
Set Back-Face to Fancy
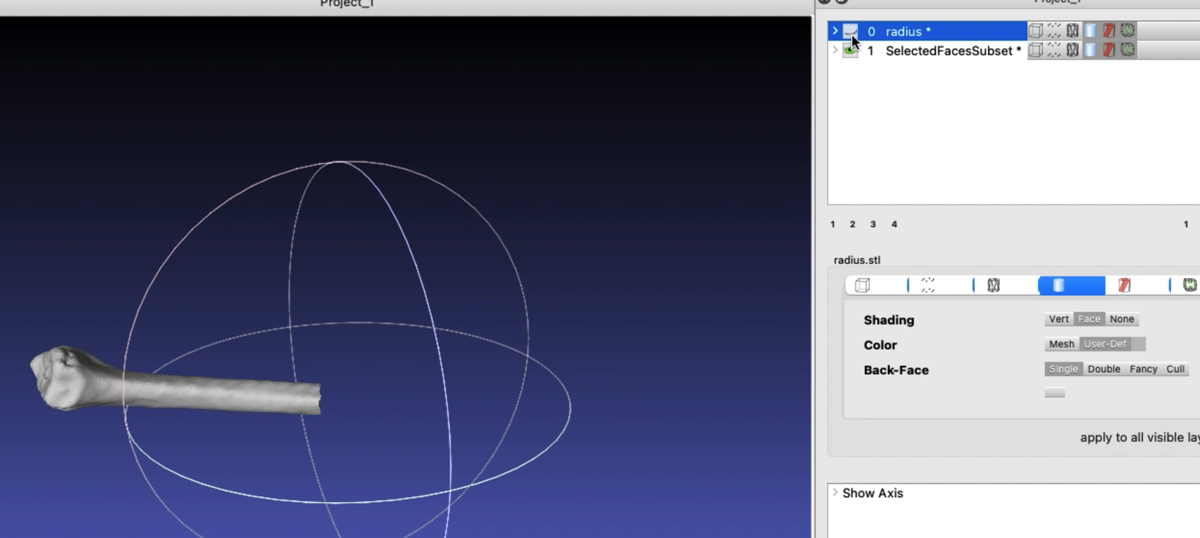click(x=1143, y=369)
